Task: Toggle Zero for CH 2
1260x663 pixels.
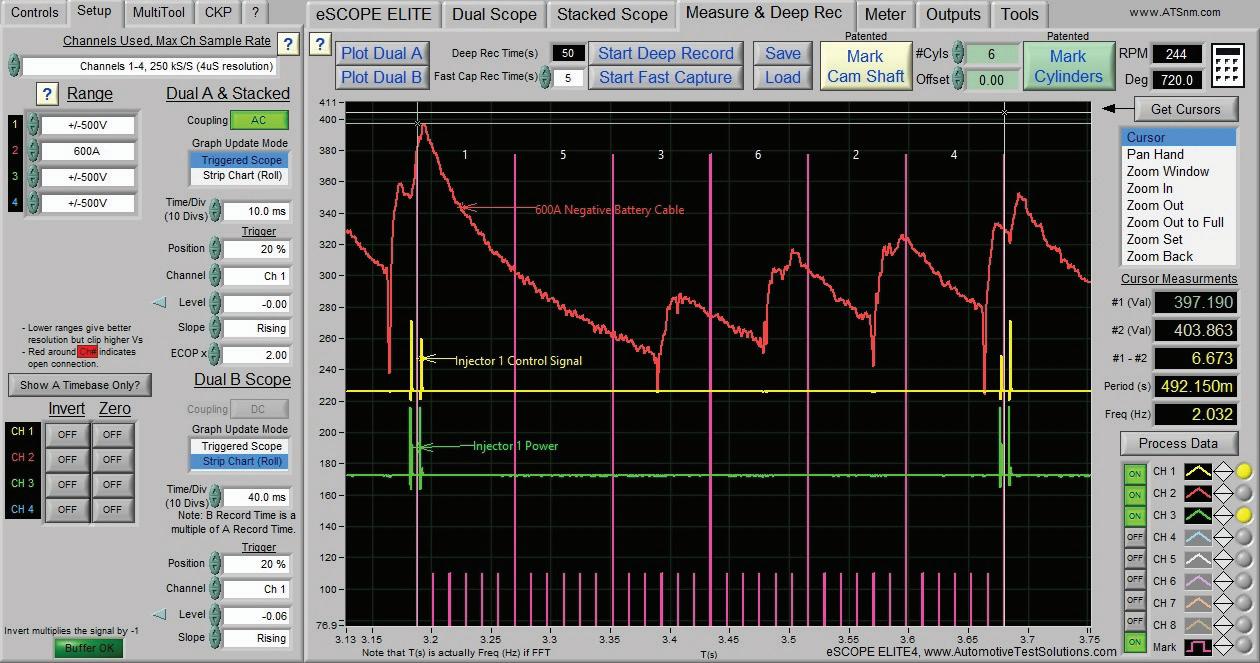Action: (x=112, y=459)
